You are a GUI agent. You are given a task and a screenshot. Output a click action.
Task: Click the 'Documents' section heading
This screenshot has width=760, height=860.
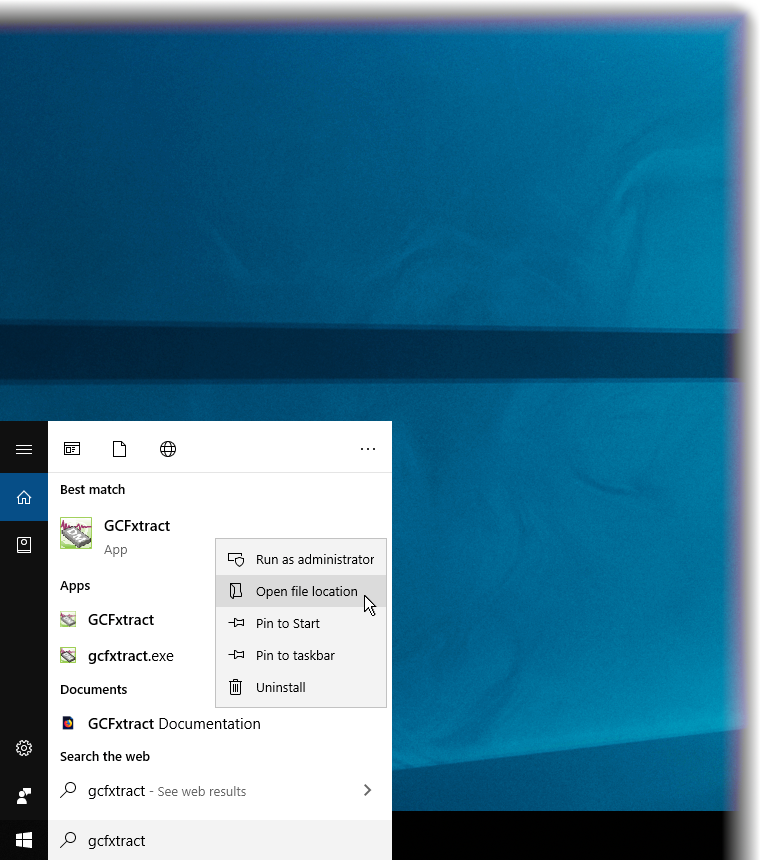[94, 689]
